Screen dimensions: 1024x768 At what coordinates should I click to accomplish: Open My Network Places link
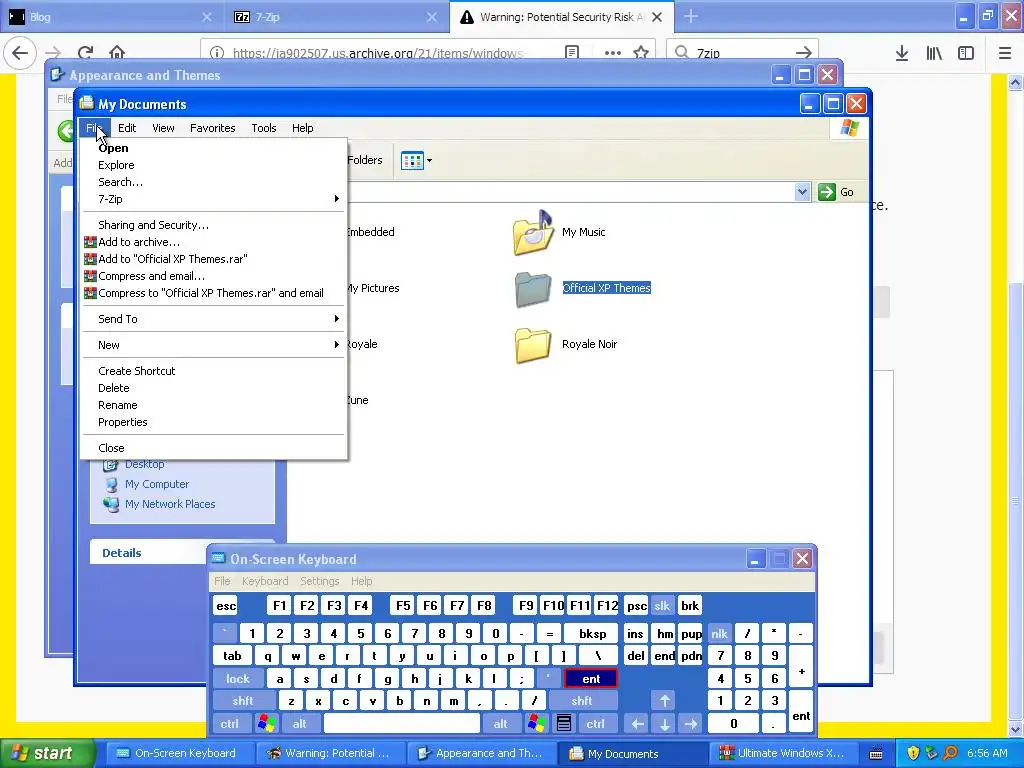(x=170, y=504)
